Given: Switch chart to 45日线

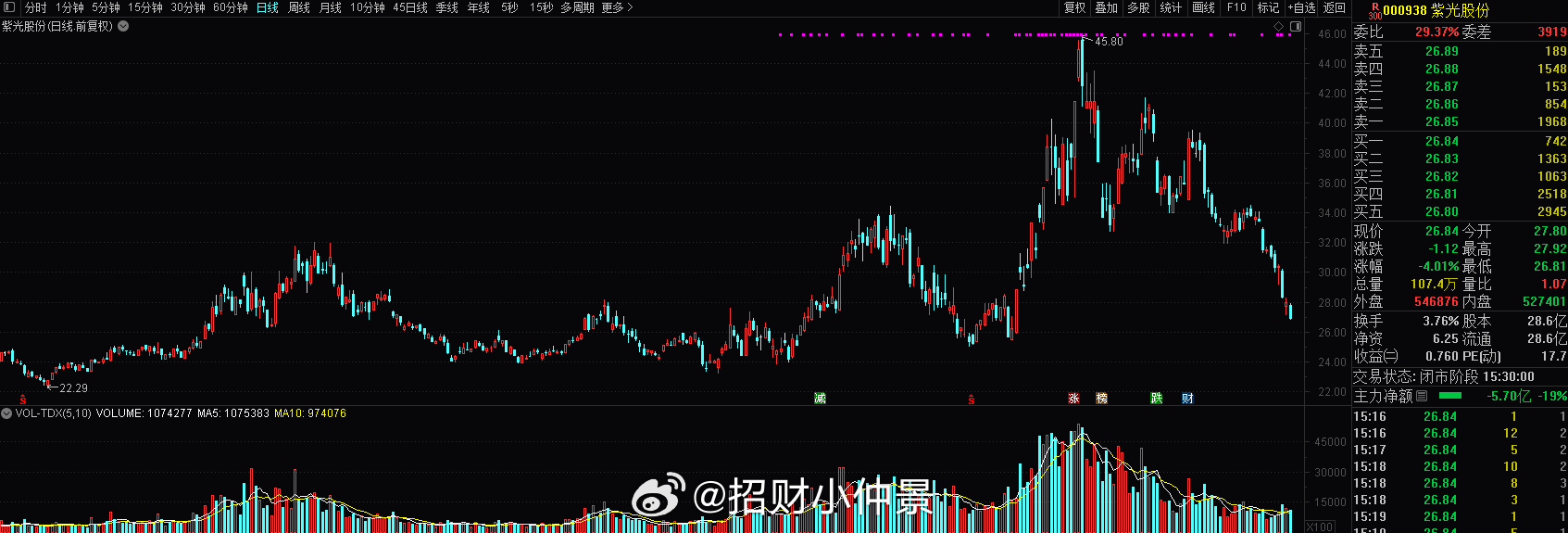Looking at the screenshot, I should click(410, 7).
